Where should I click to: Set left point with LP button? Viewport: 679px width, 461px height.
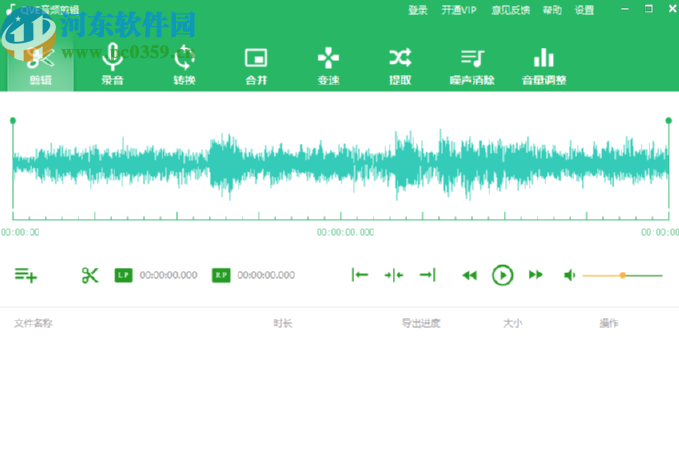tap(123, 275)
